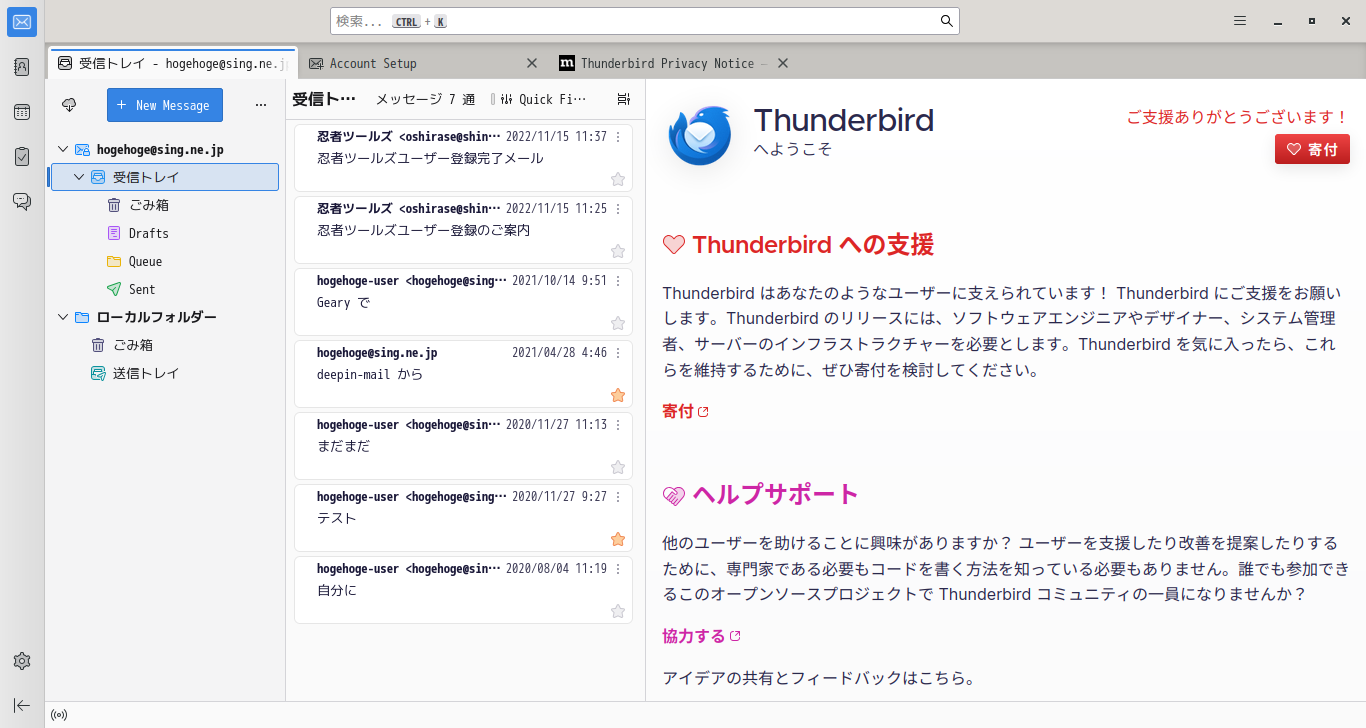Open the Chat space

coord(22,202)
